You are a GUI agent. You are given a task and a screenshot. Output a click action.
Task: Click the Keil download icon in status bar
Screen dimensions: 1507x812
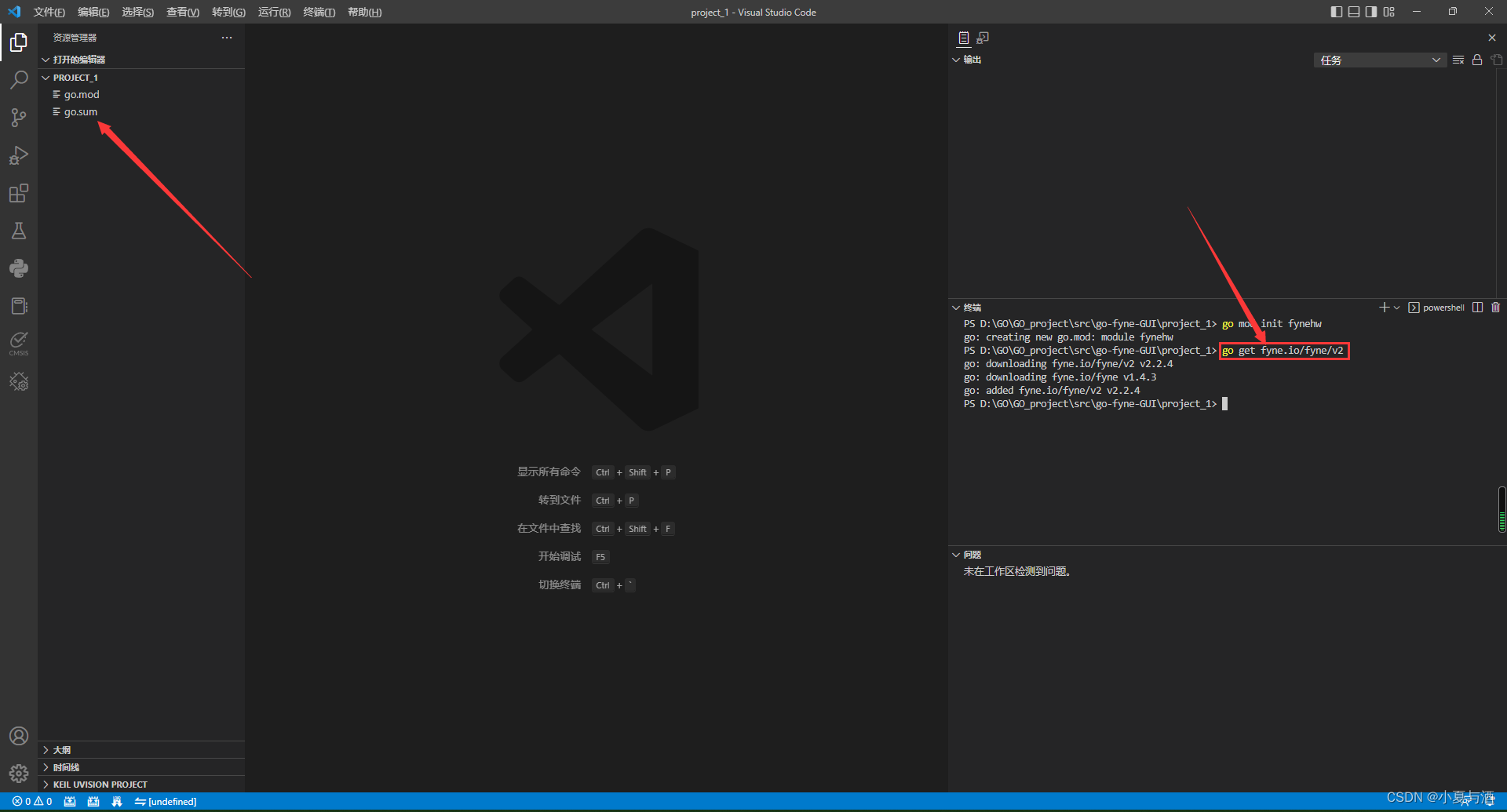pos(117,802)
